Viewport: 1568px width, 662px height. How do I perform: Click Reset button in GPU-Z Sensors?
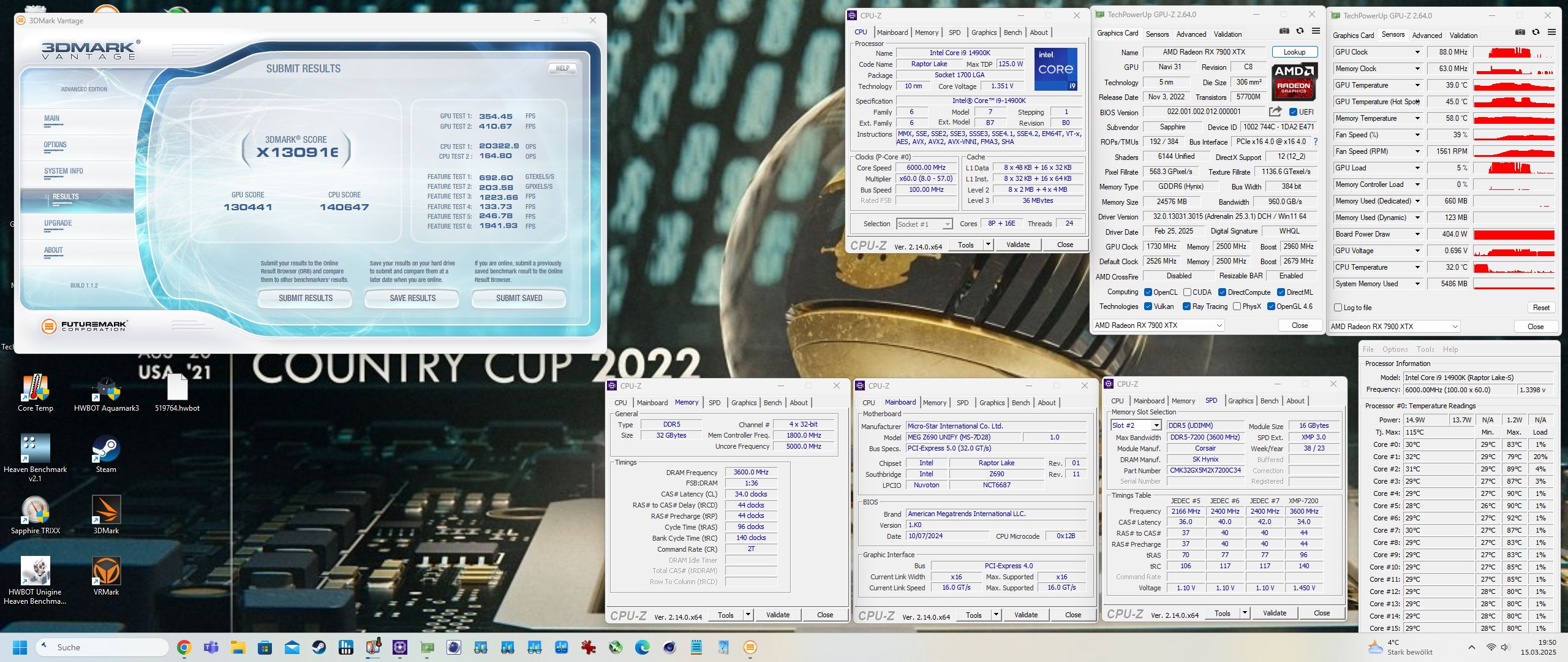1541,308
